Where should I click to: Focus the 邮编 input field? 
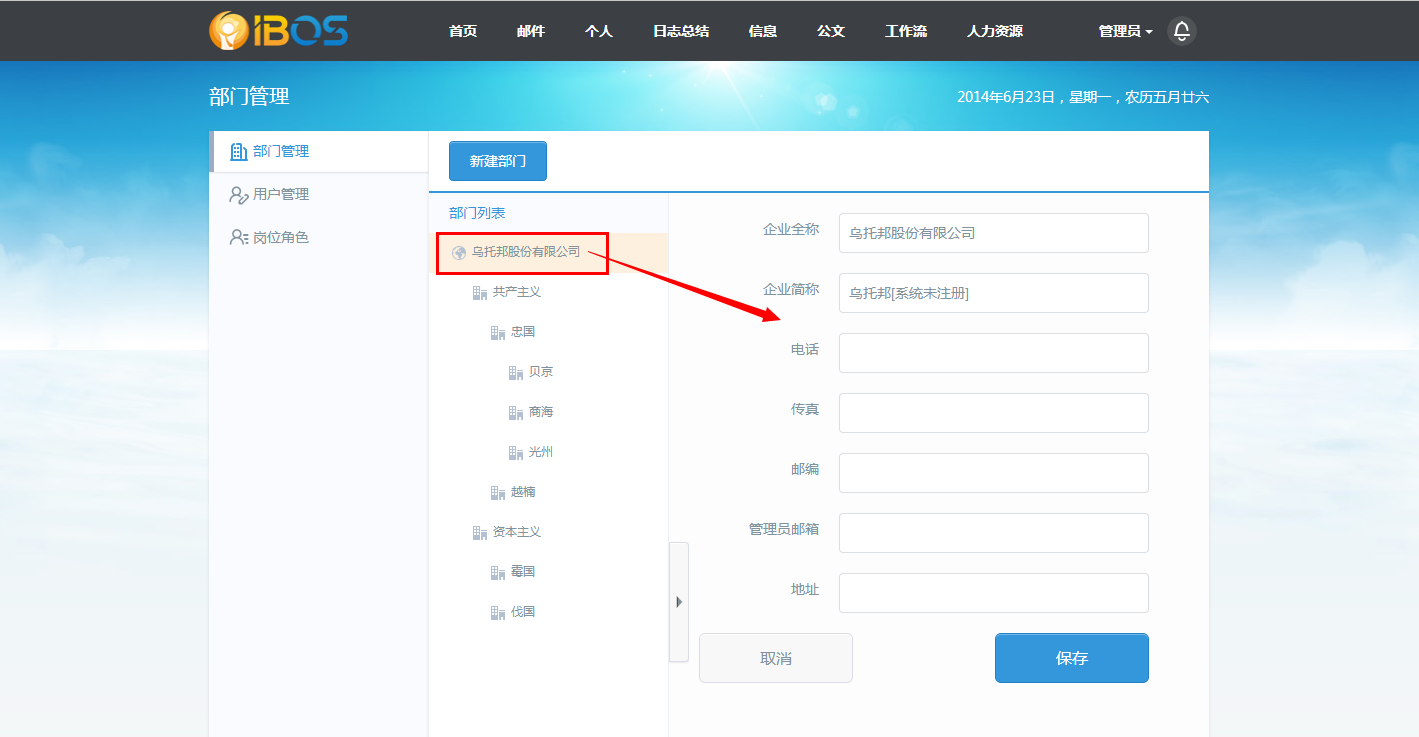click(994, 473)
